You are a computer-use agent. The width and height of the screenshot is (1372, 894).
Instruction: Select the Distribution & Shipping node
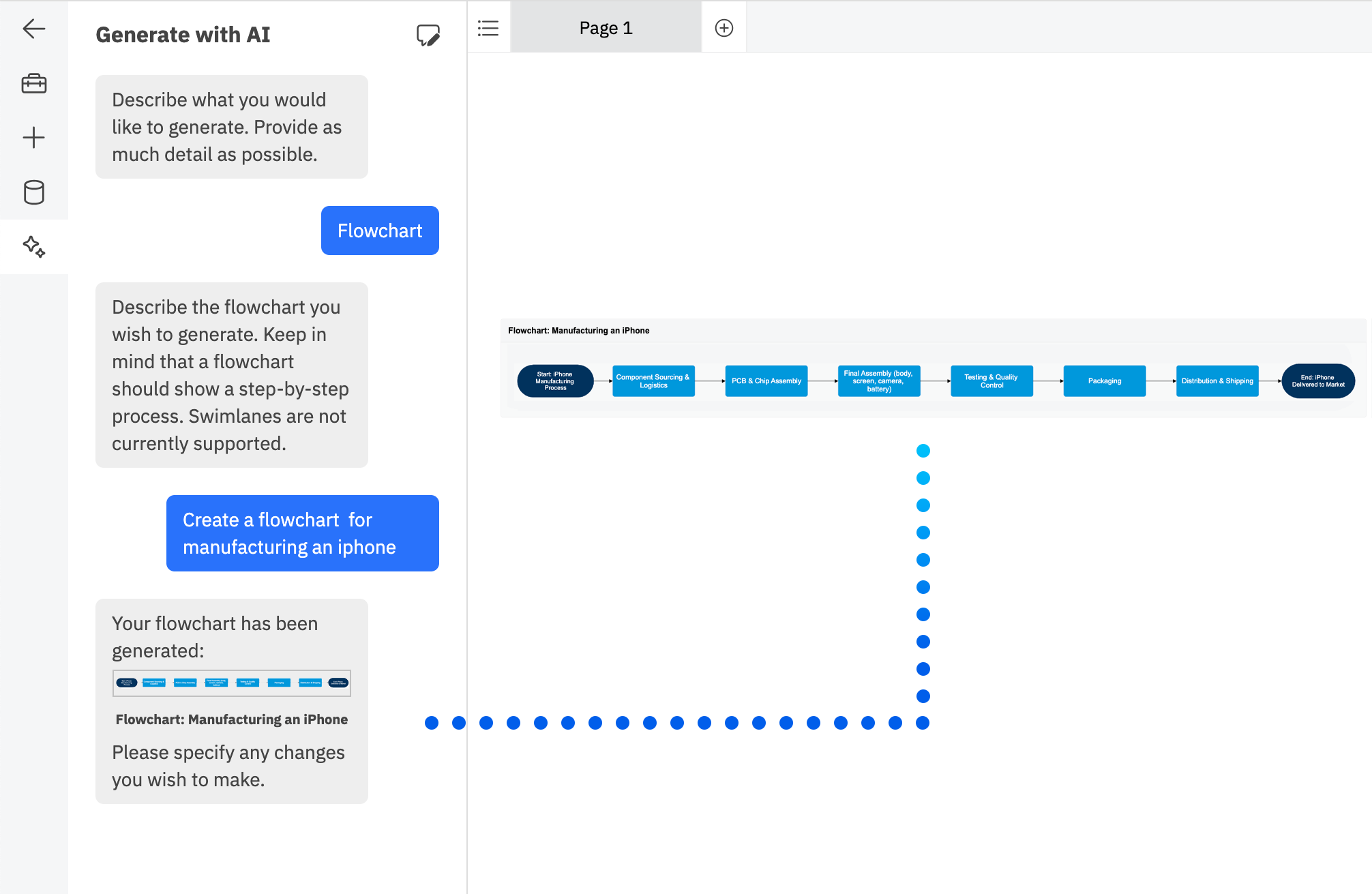pos(1217,381)
